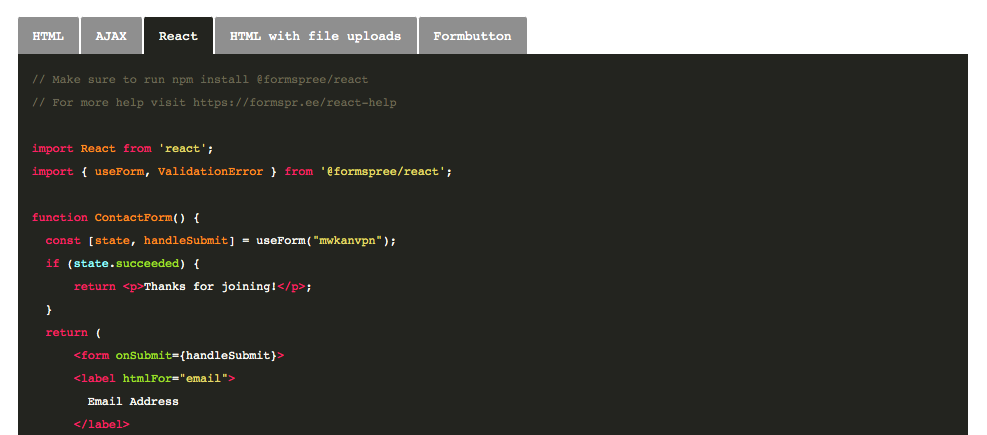Click the label htmlFor="email" line
Image resolution: width=987 pixels, height=435 pixels.
coord(154,378)
